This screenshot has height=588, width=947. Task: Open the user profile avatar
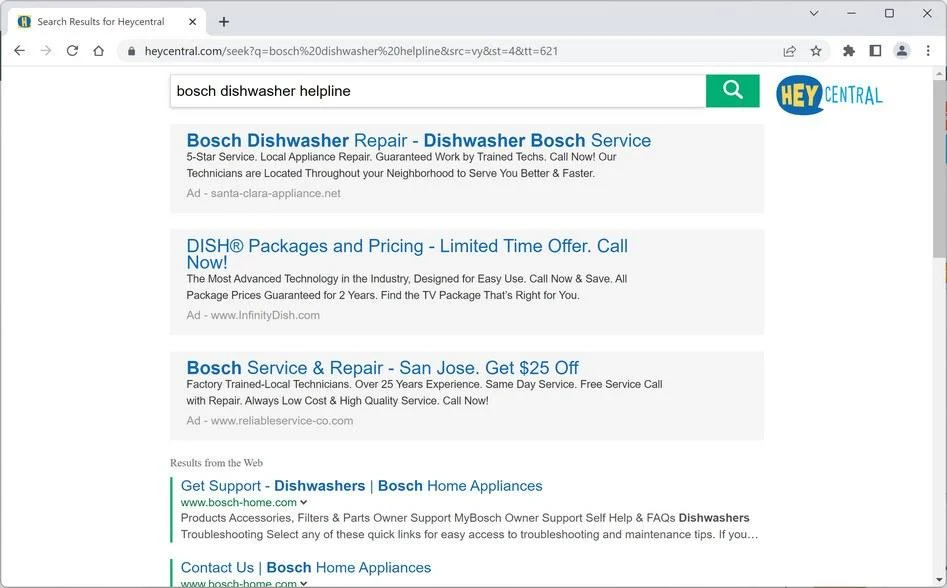pyautogui.click(x=902, y=51)
